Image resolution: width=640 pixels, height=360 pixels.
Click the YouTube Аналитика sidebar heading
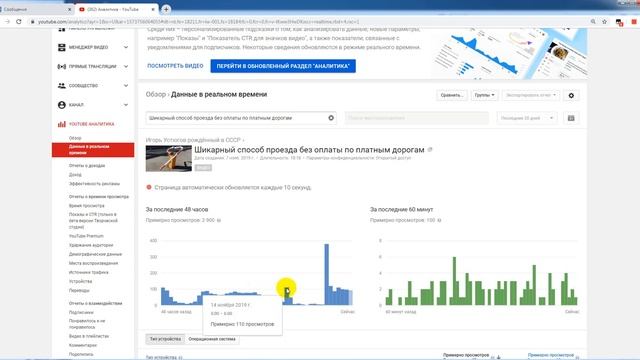(x=91, y=124)
